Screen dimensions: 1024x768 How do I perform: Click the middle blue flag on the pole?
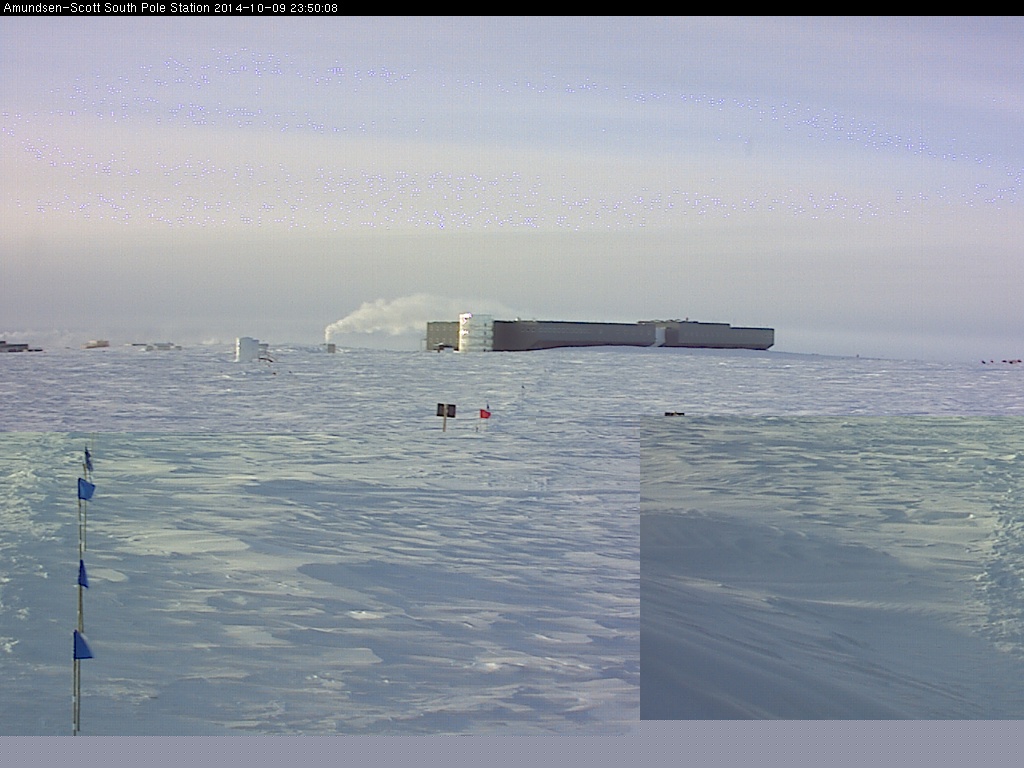coord(83,575)
